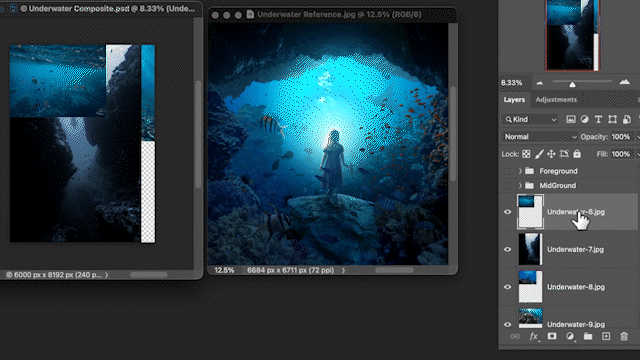Click the Fill 100% value field
The image size is (640, 360).
(x=621, y=154)
